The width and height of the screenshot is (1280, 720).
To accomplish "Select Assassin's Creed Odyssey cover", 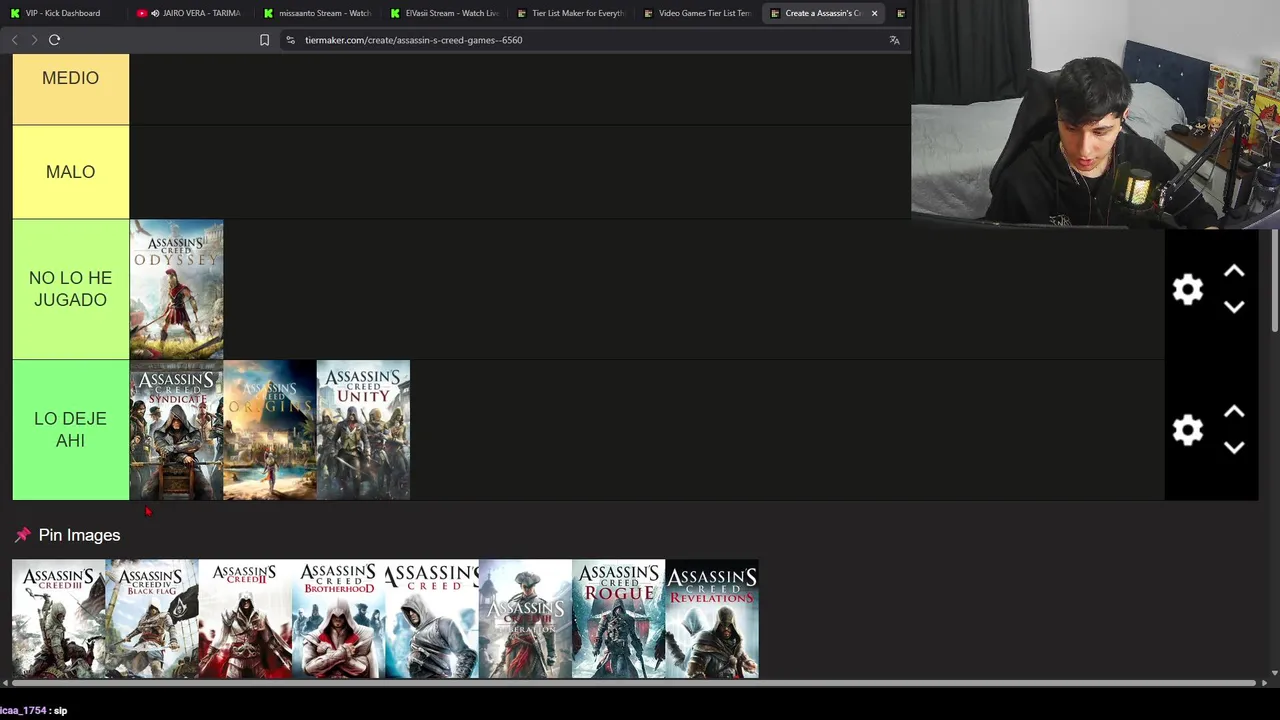I will [x=176, y=289].
